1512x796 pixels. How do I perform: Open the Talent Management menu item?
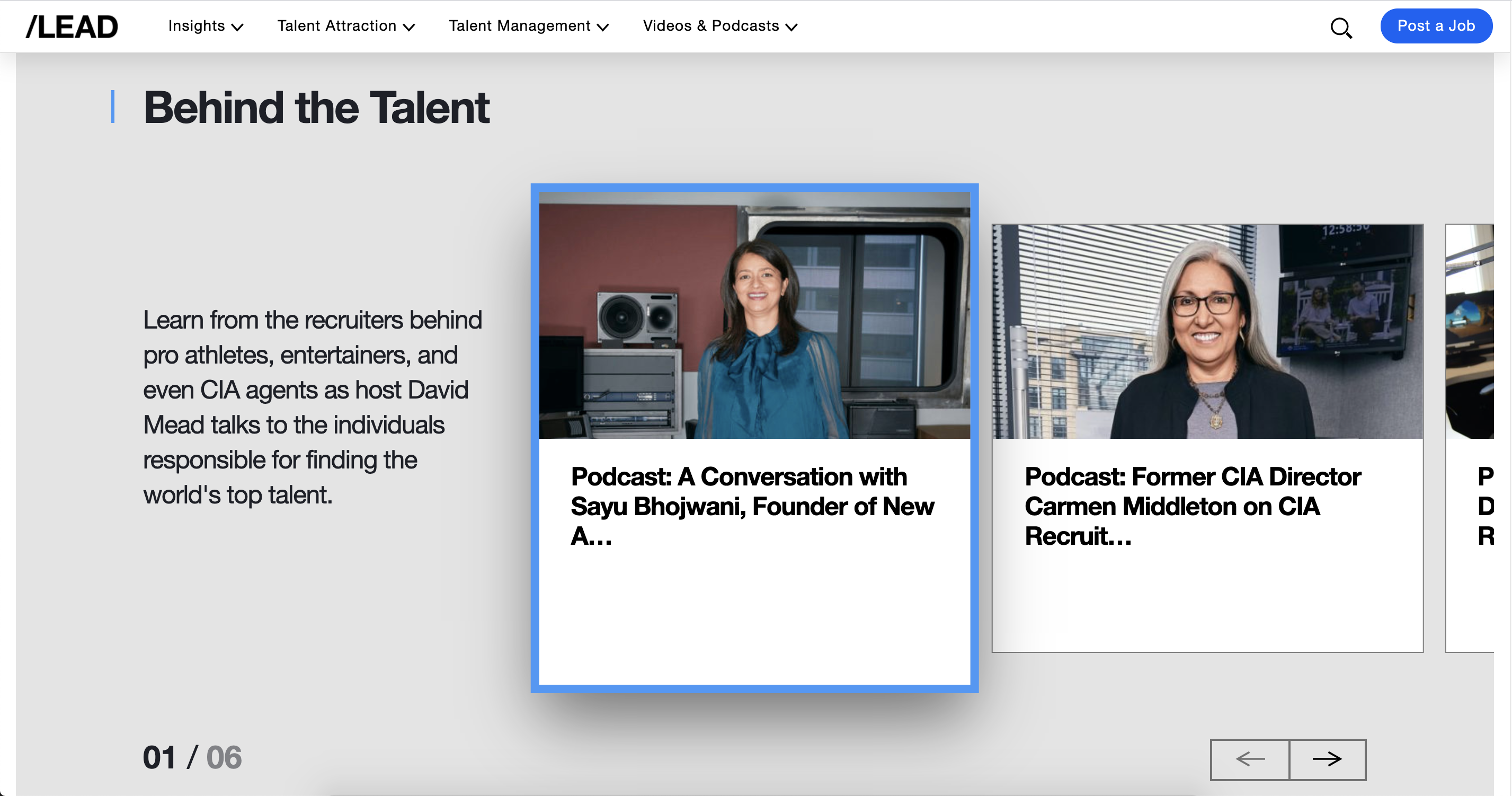[519, 26]
